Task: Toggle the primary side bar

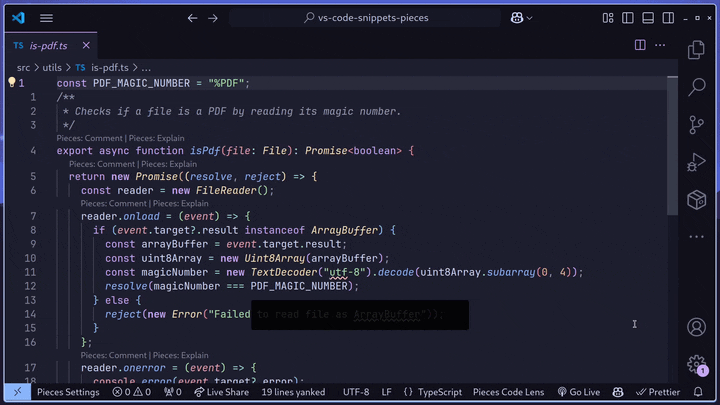Action: pos(628,18)
